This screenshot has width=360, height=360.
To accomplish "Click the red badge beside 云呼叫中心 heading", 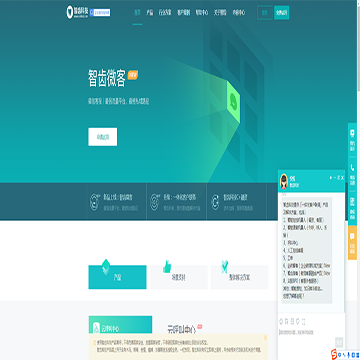I will (200, 326).
